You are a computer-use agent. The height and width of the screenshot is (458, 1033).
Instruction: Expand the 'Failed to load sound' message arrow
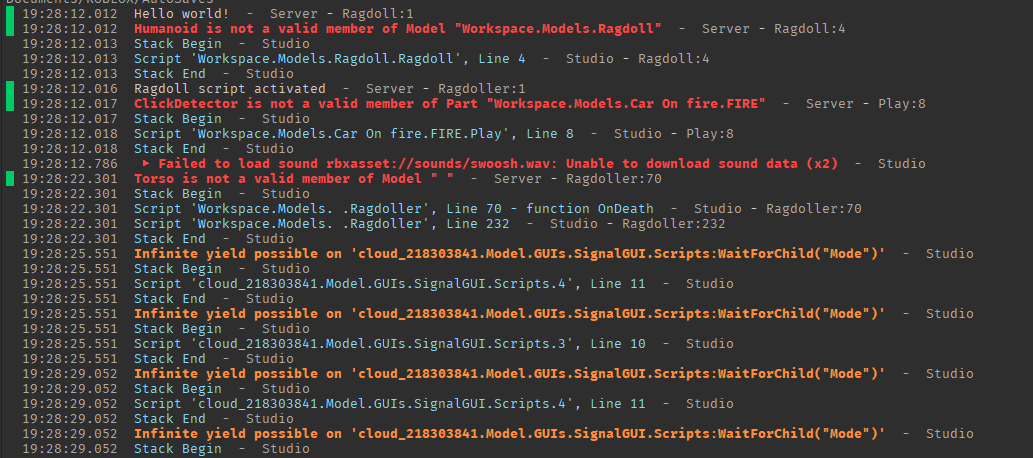pos(146,163)
